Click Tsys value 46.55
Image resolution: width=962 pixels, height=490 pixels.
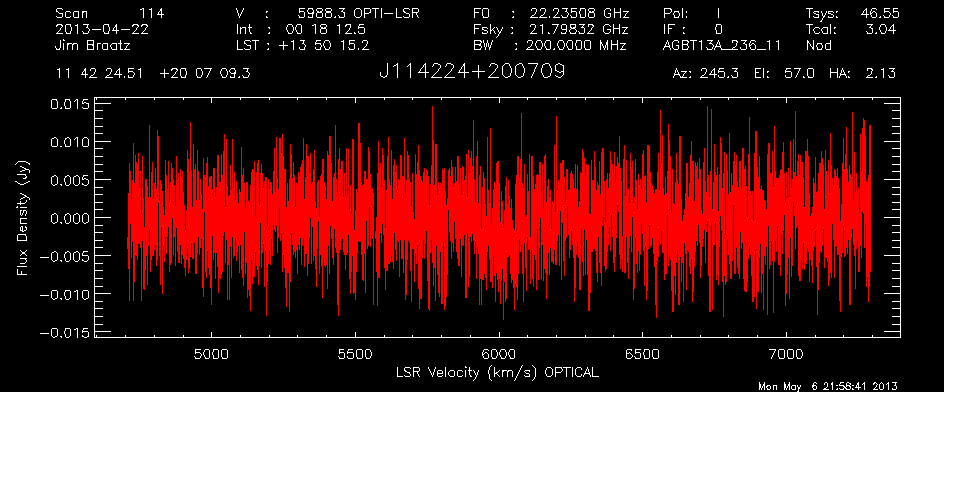click(880, 13)
